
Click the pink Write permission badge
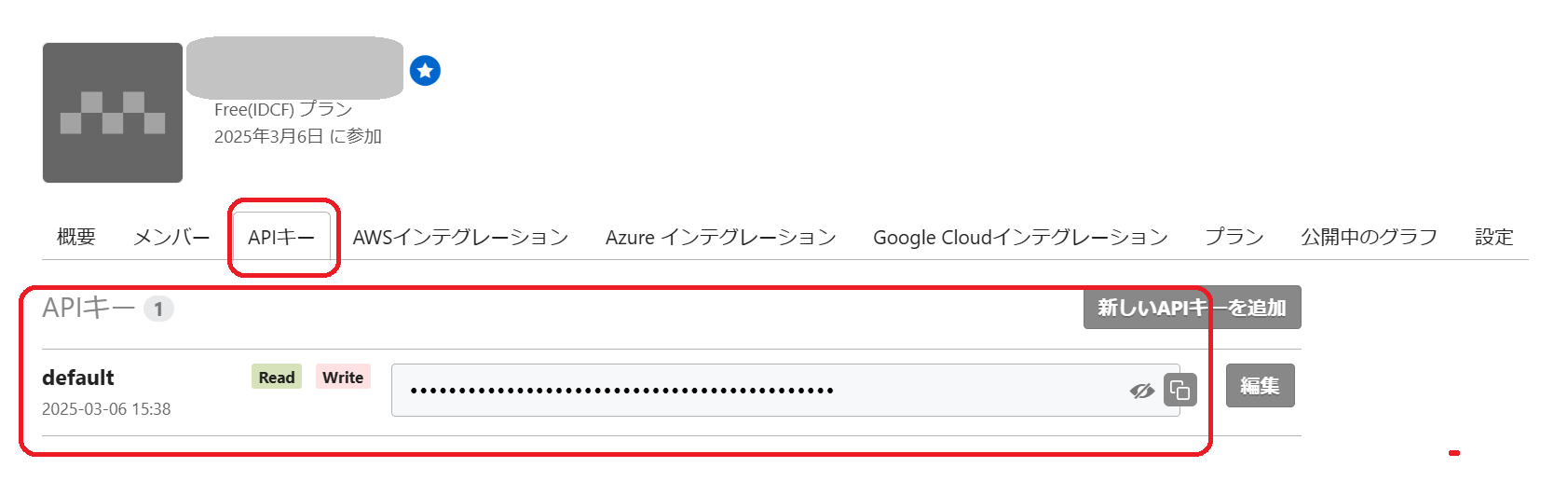[343, 377]
